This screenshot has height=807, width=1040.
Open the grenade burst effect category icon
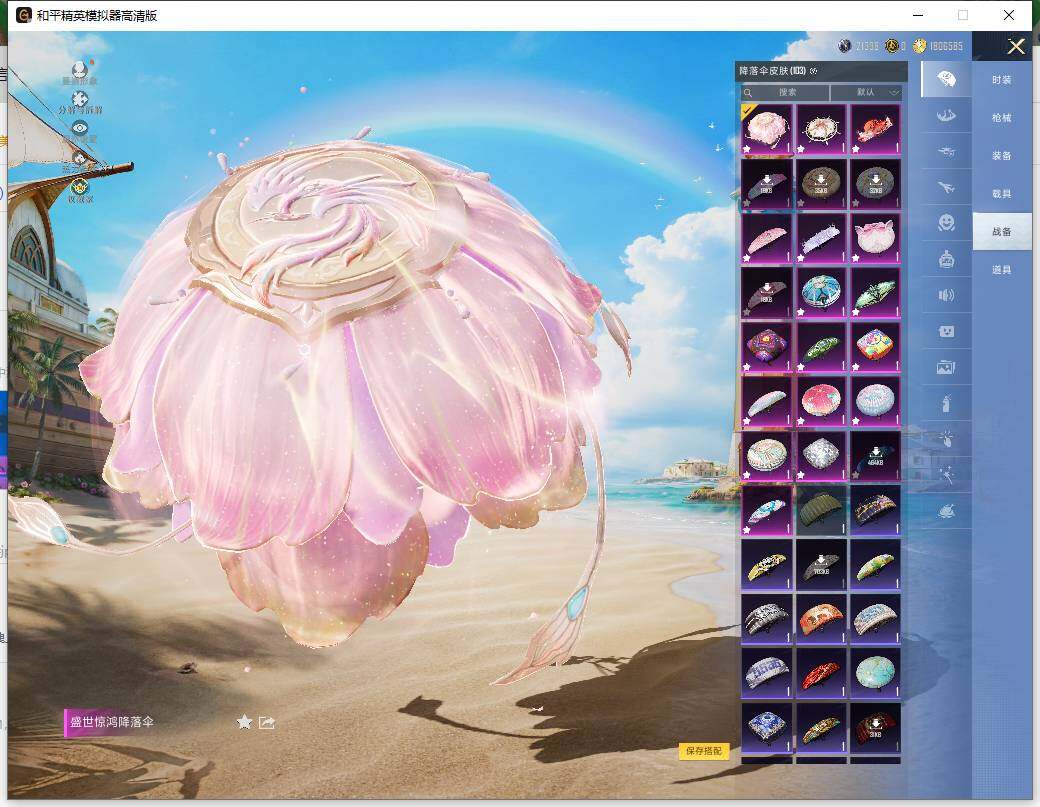pos(946,438)
